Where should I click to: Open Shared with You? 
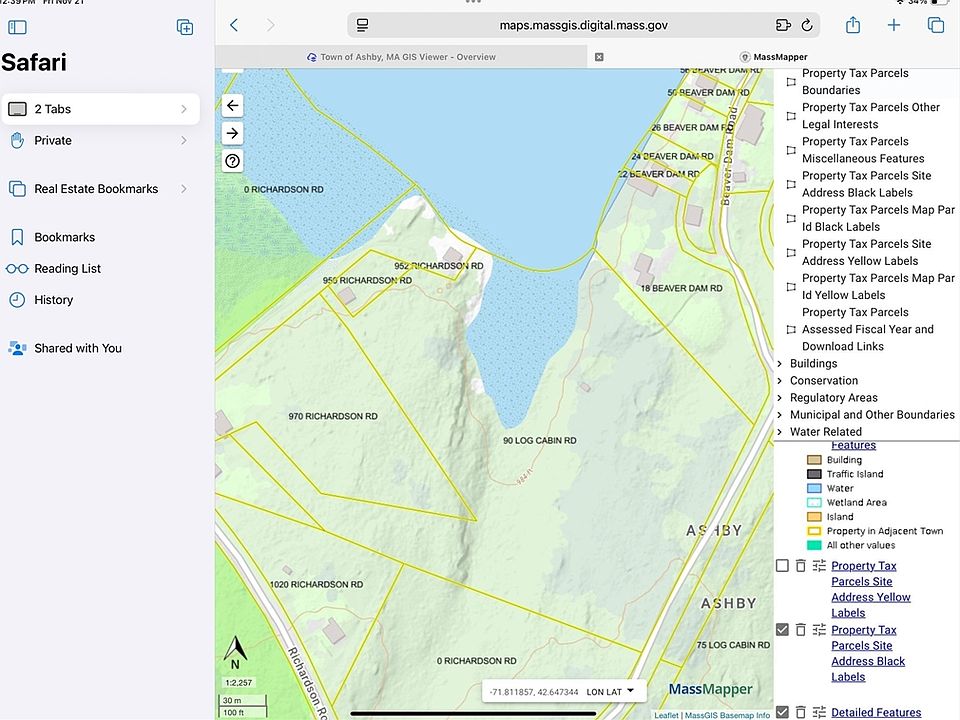click(101, 348)
